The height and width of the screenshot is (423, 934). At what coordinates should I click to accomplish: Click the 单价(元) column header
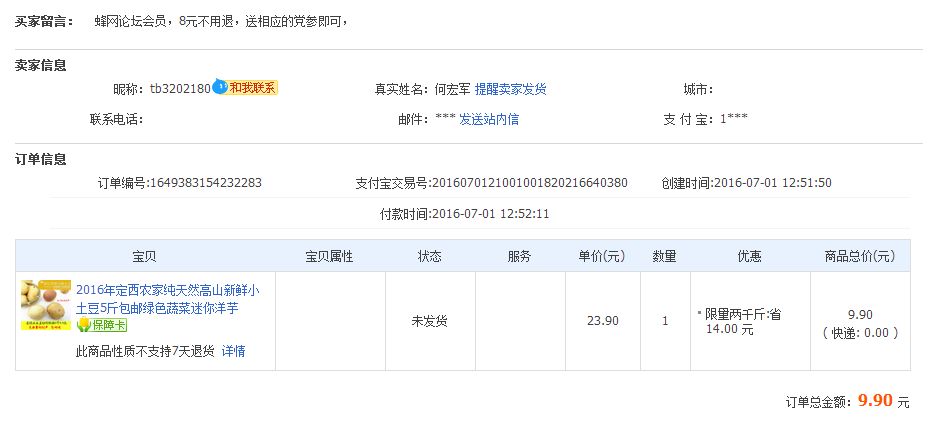point(602,256)
